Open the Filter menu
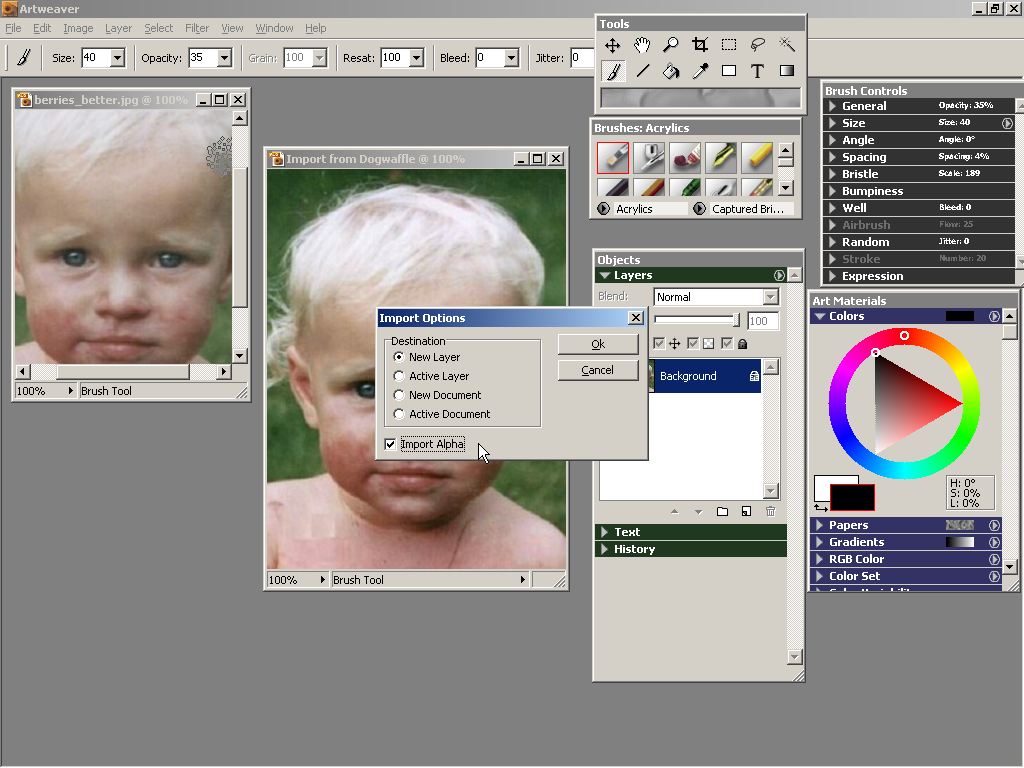Viewport: 1024px width, 768px height. tap(197, 28)
